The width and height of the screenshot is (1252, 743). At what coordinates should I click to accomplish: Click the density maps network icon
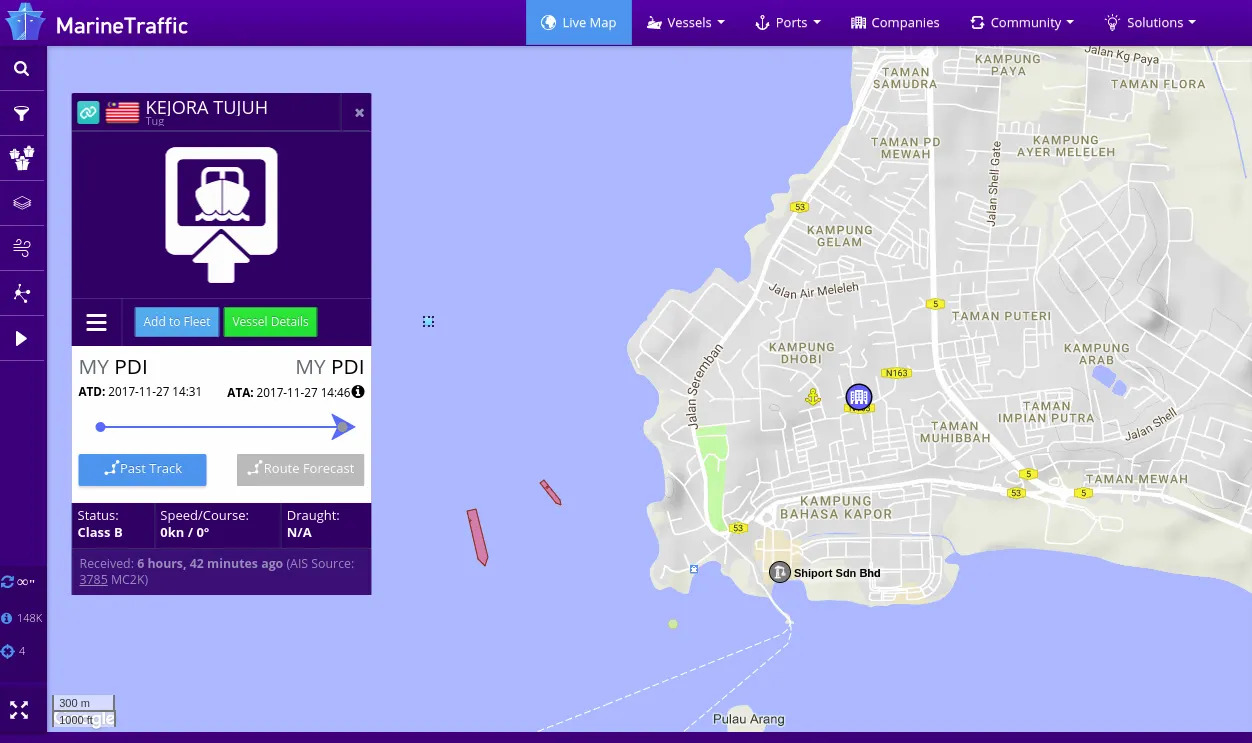point(21,293)
